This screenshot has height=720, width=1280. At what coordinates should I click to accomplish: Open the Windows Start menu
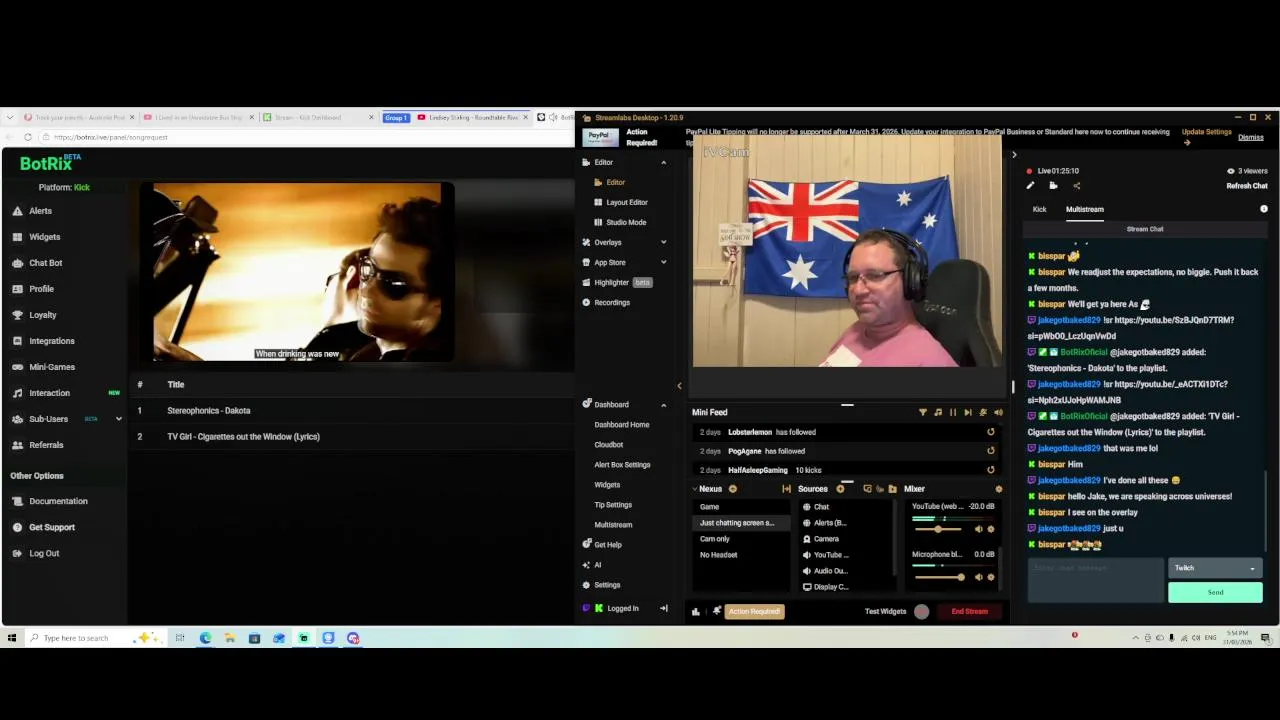pos(12,638)
